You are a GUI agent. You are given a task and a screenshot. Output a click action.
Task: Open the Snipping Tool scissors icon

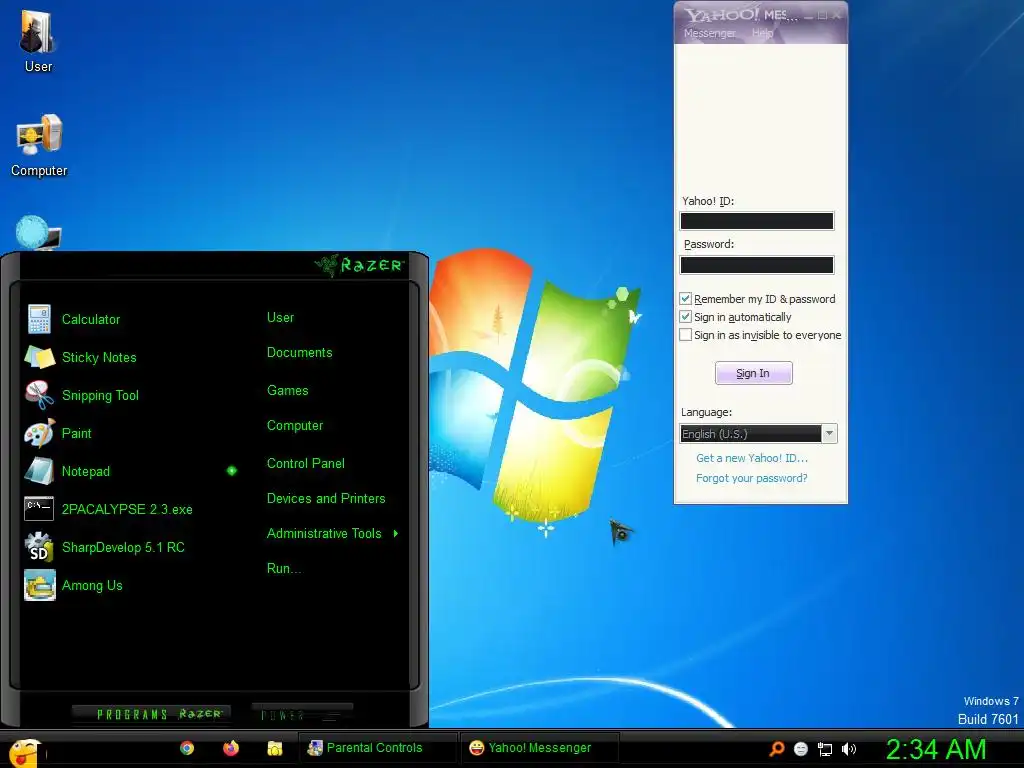39,395
